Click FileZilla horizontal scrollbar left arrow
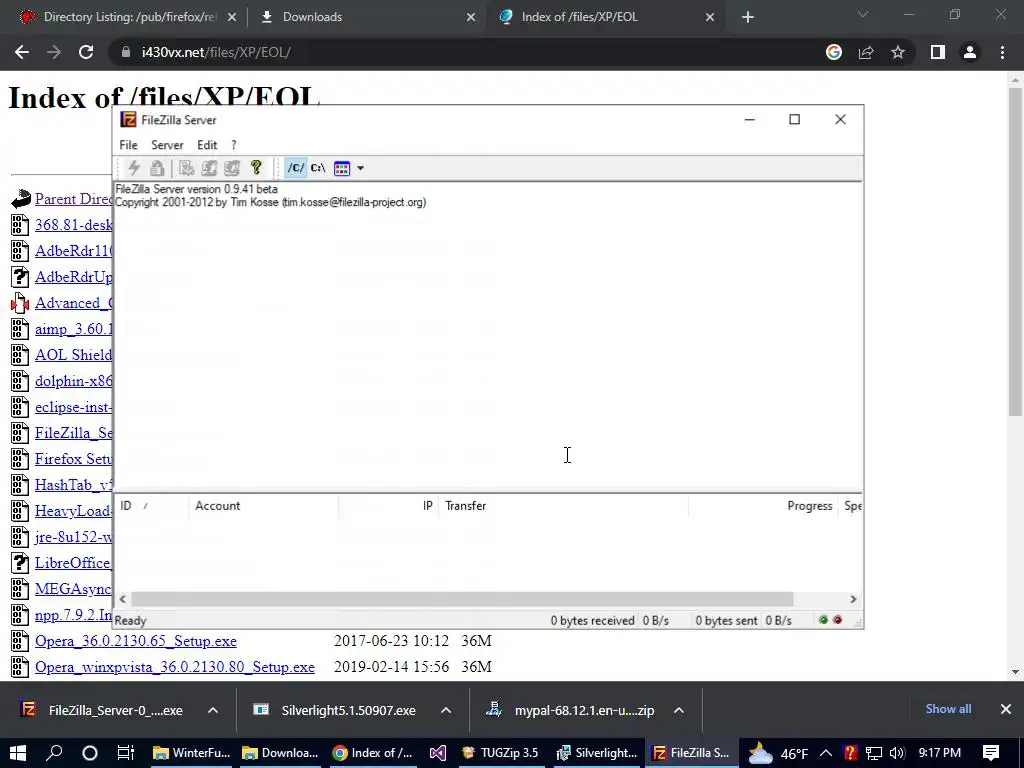This screenshot has height=768, width=1024. [123, 600]
